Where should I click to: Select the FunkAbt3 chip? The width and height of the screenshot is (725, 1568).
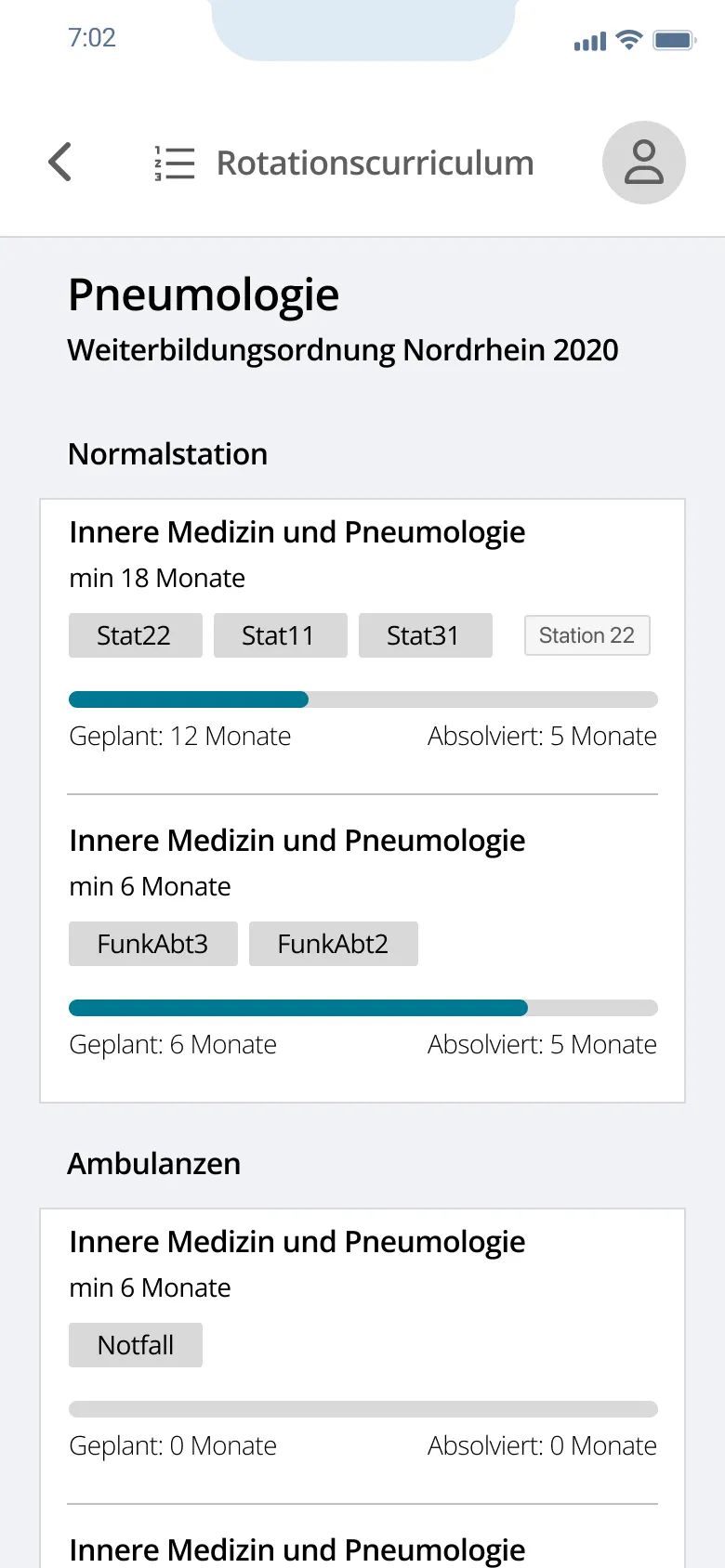(152, 944)
